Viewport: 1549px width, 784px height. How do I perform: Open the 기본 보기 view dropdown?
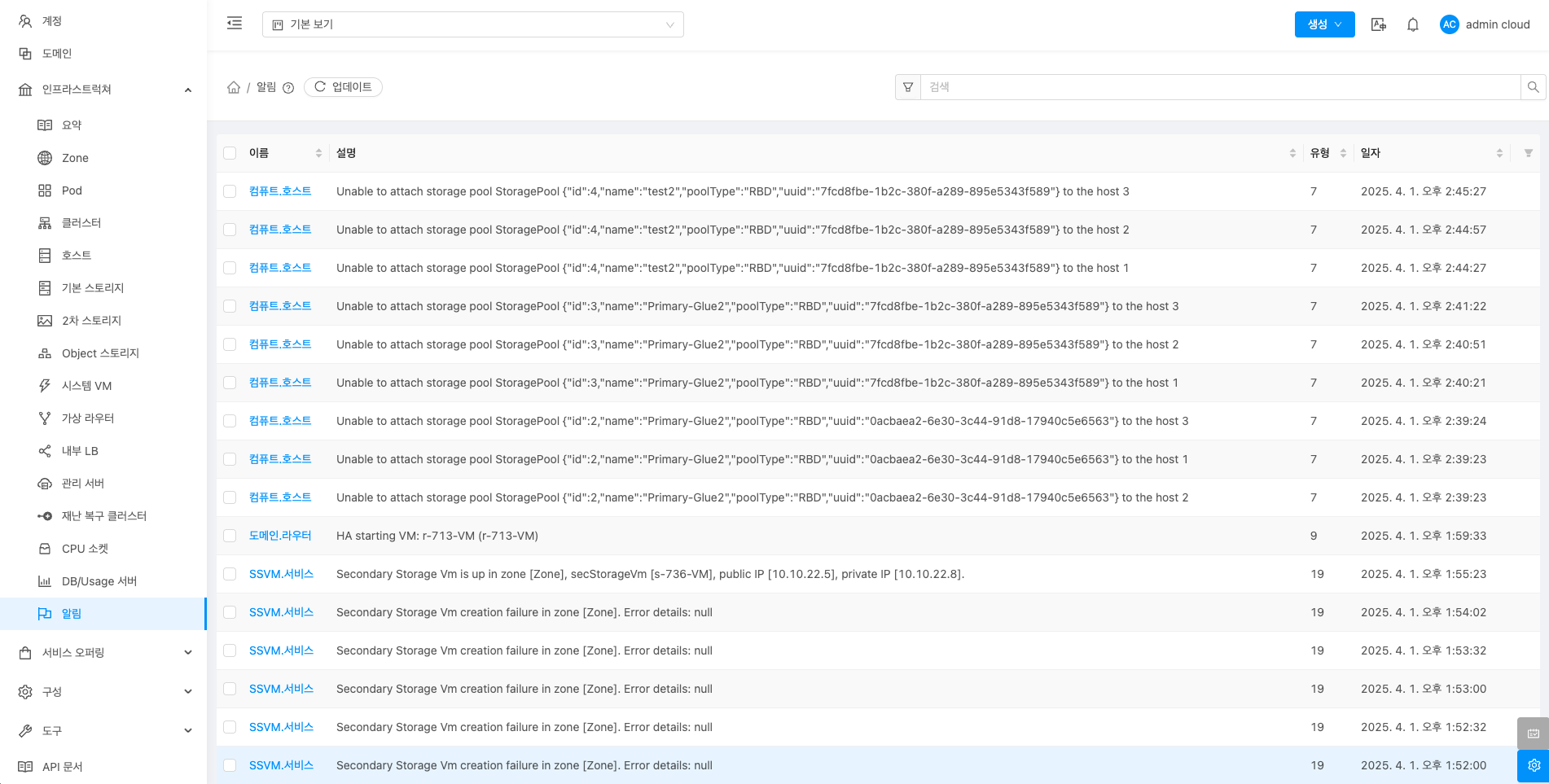[472, 24]
